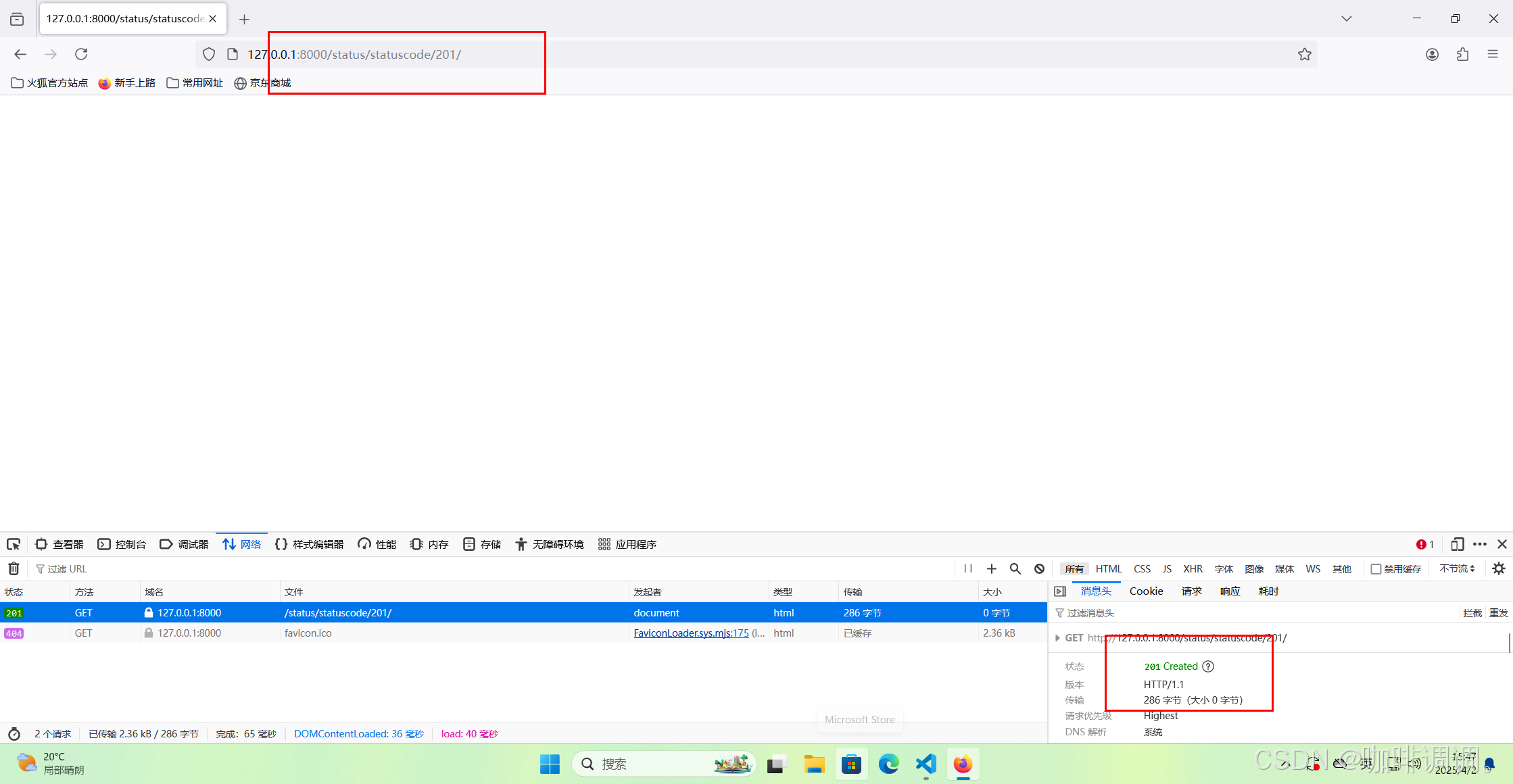
Task: Select the 所有 filter button
Action: (1074, 568)
